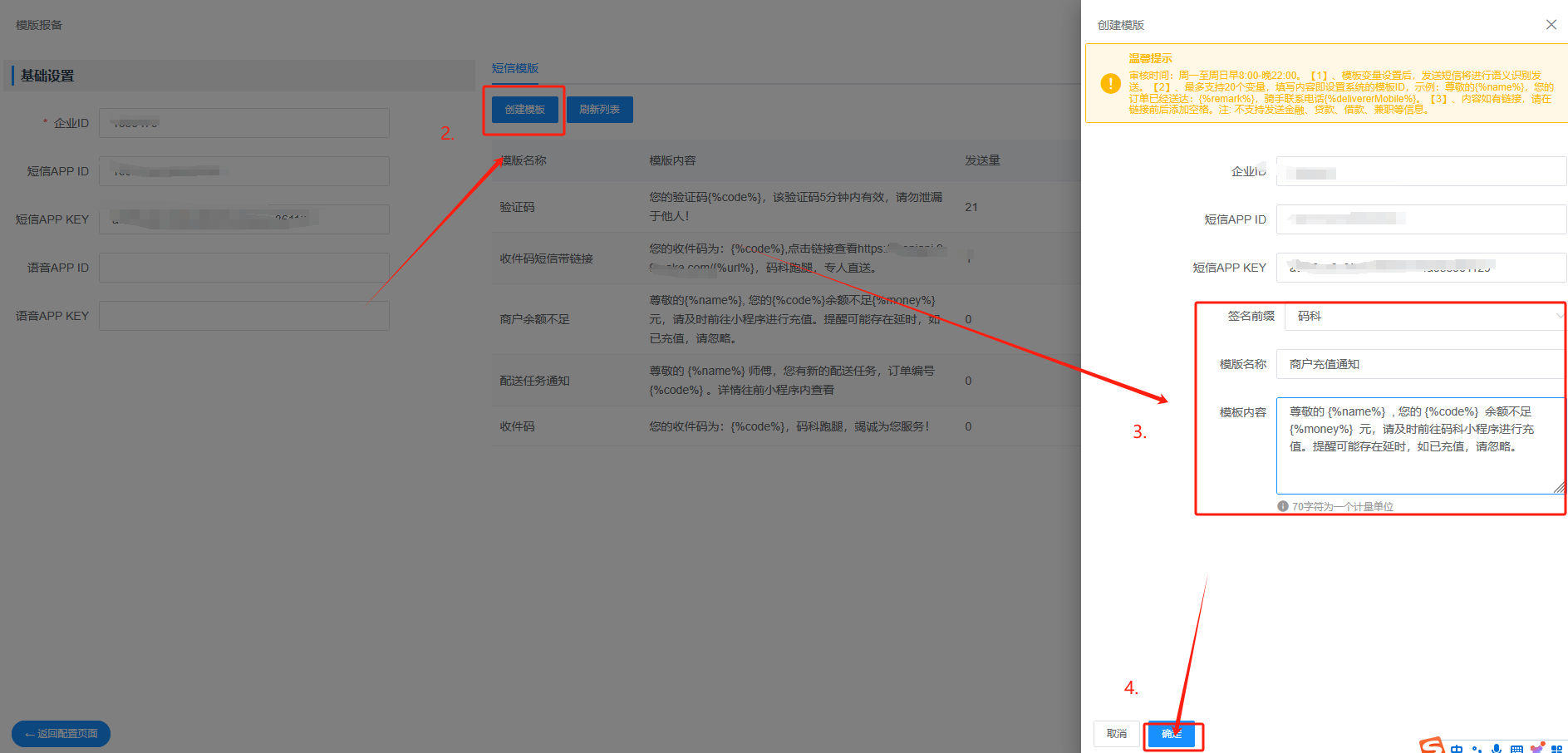
Task: Select the 收件码短信带链接 row name
Action: tap(546, 258)
